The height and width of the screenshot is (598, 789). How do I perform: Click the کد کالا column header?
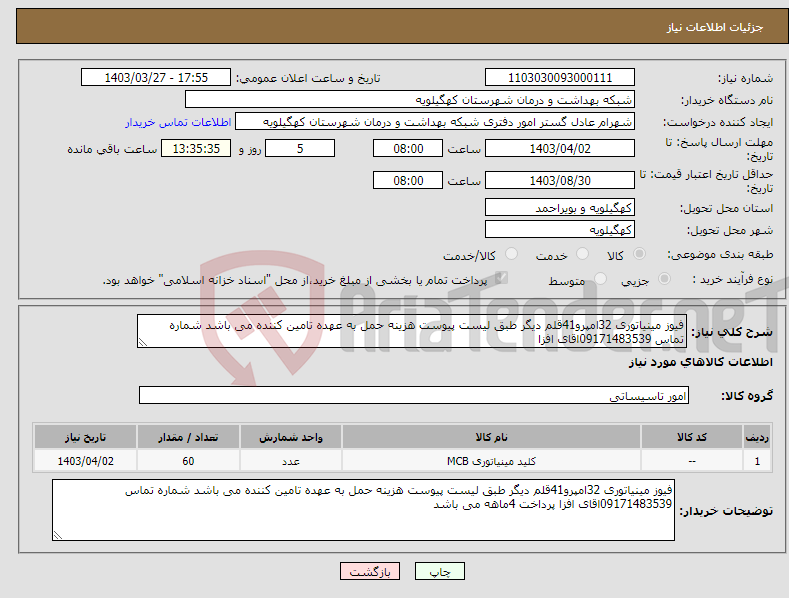point(692,437)
